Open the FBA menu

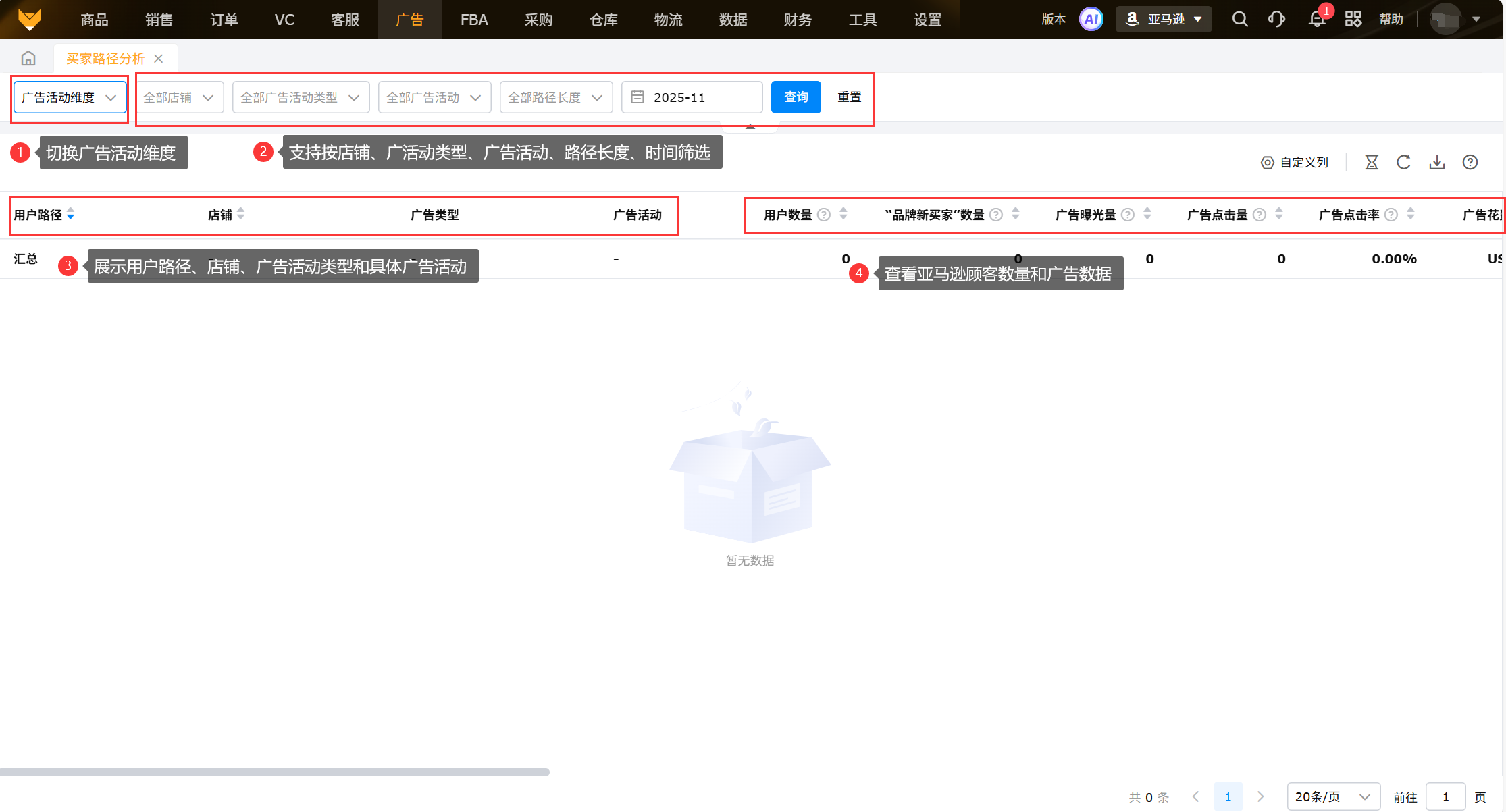coord(474,20)
